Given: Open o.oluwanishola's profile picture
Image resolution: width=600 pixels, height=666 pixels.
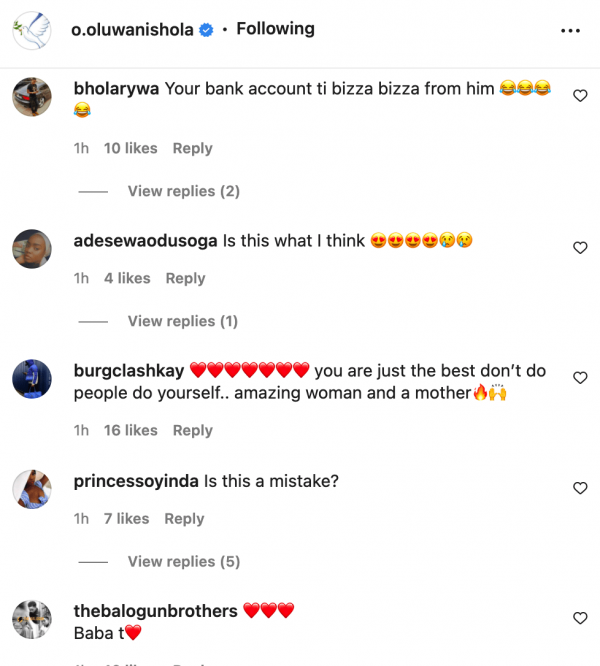Looking at the screenshot, I should point(32,31).
